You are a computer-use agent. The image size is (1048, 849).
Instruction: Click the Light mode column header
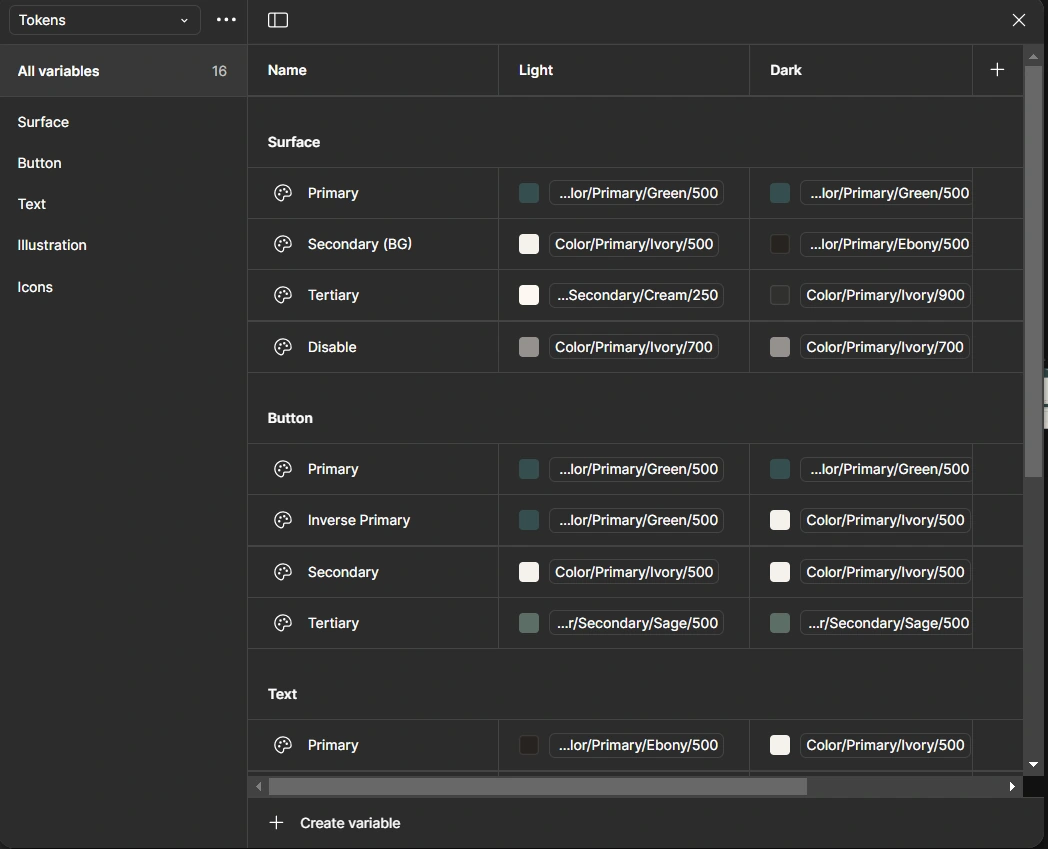(536, 70)
